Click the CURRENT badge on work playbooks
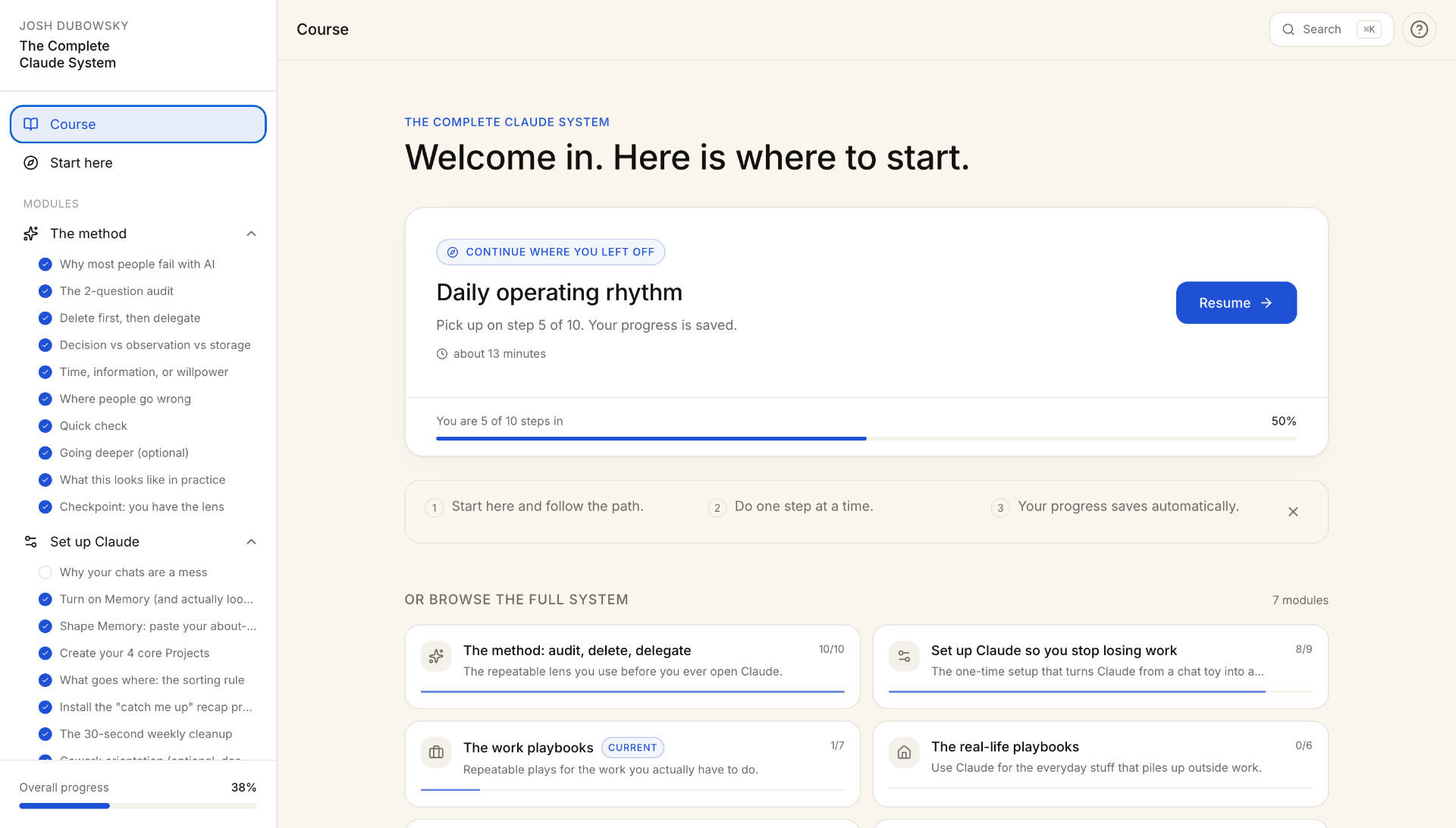 pyautogui.click(x=632, y=748)
